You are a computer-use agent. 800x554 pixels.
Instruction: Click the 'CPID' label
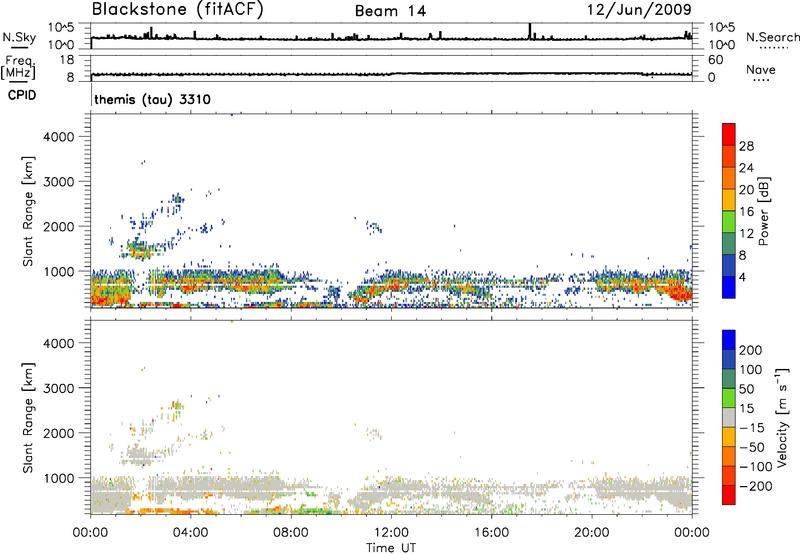pyautogui.click(x=22, y=95)
